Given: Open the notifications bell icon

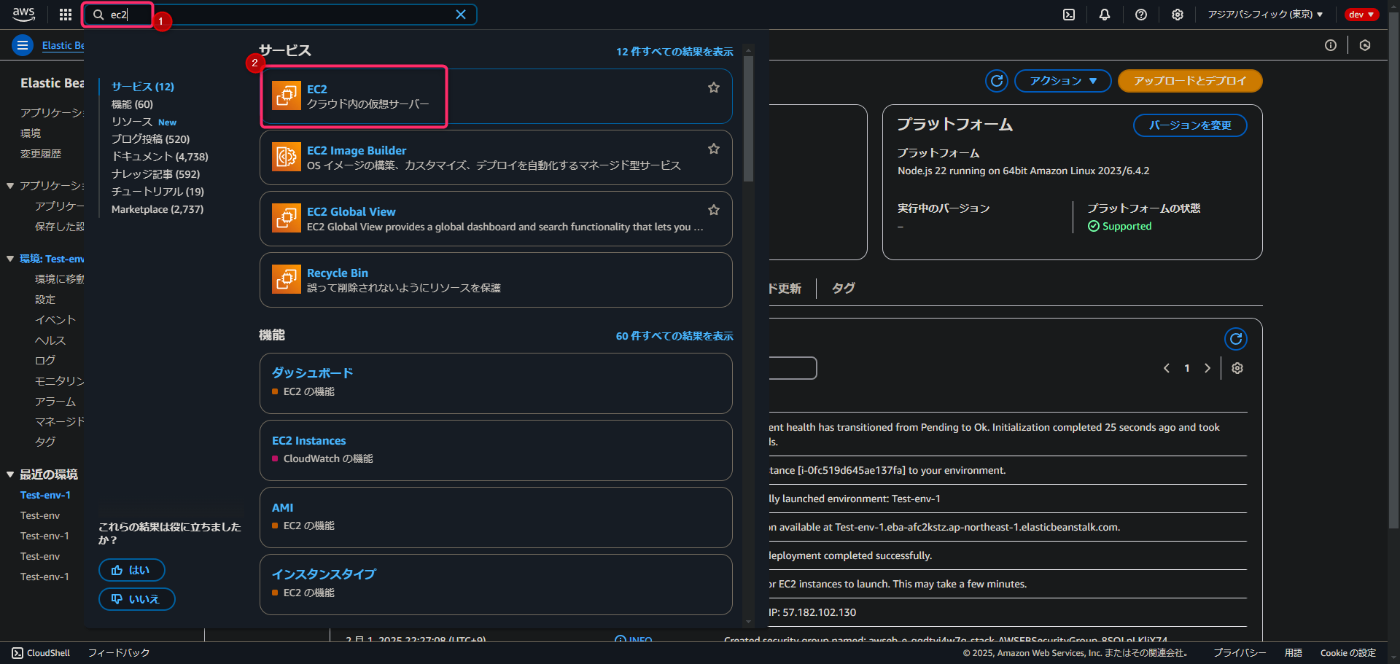Looking at the screenshot, I should (x=1105, y=15).
